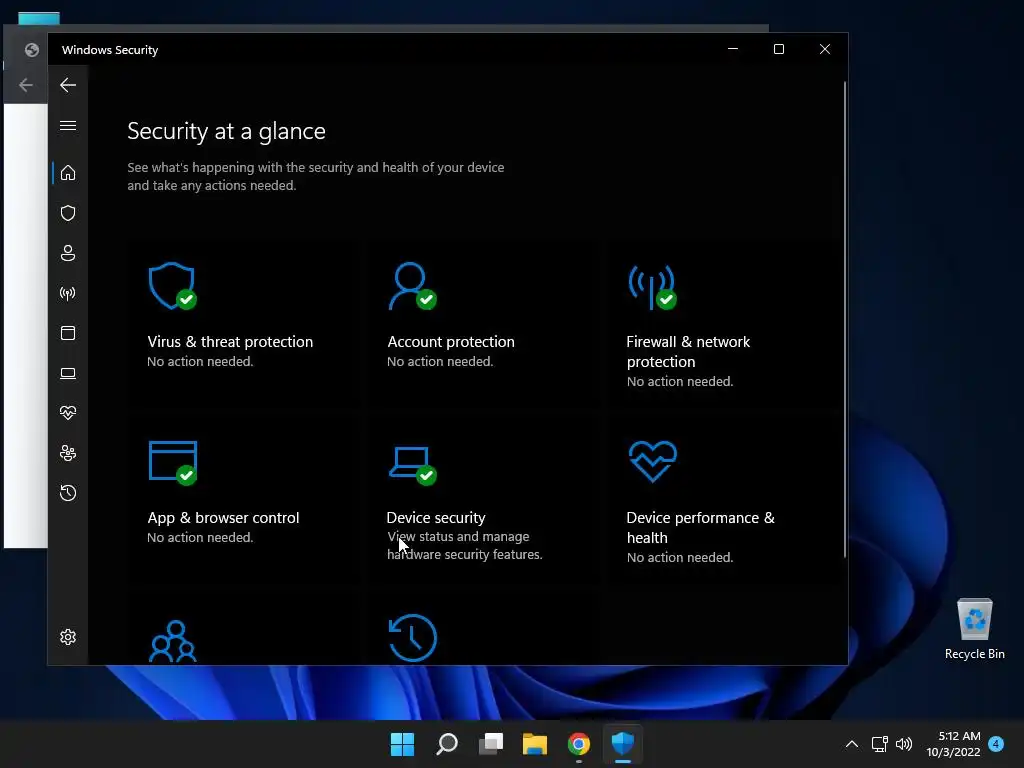Click globe icon in background window title bar

click(x=31, y=50)
